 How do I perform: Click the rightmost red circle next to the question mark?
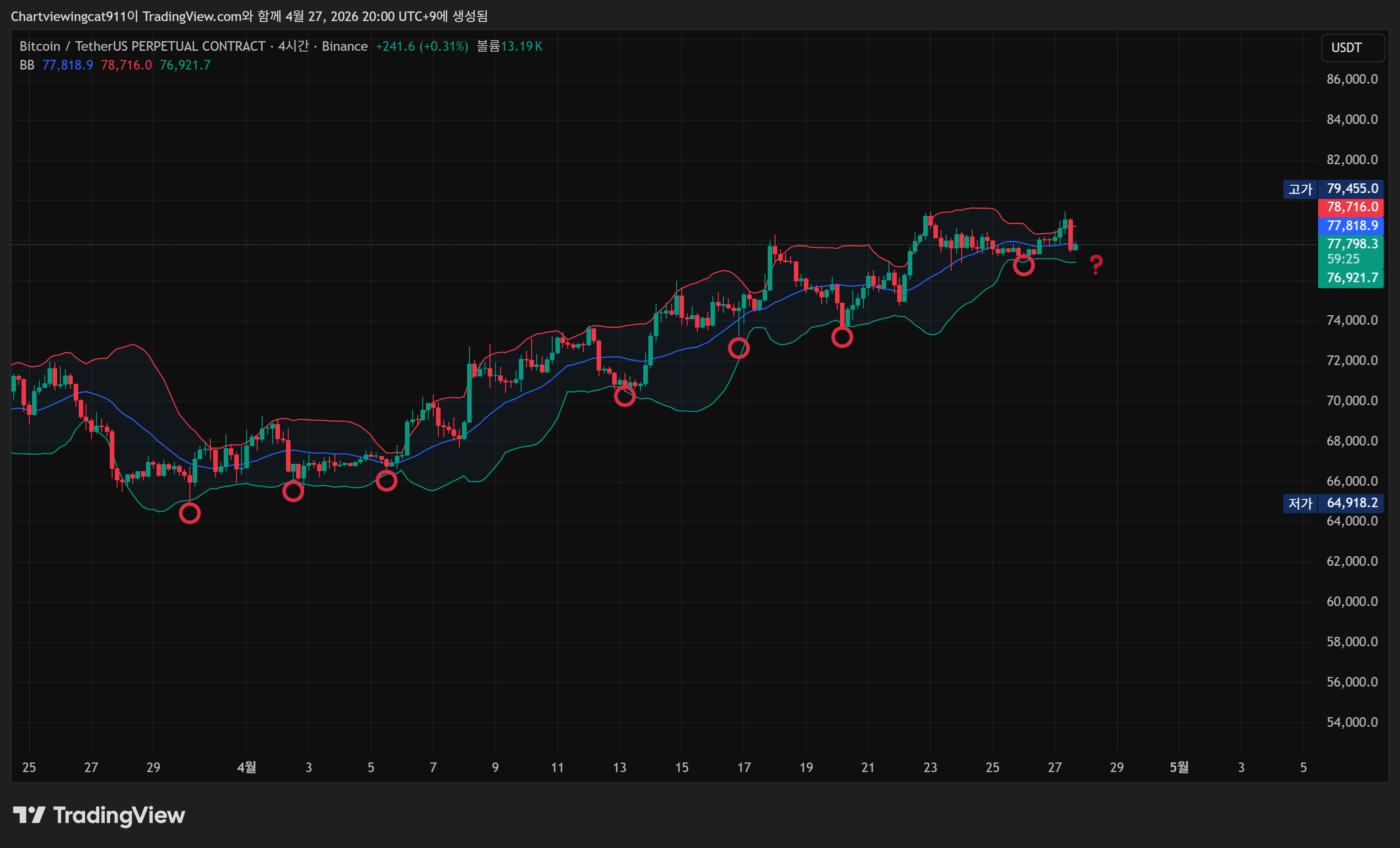tap(1023, 265)
